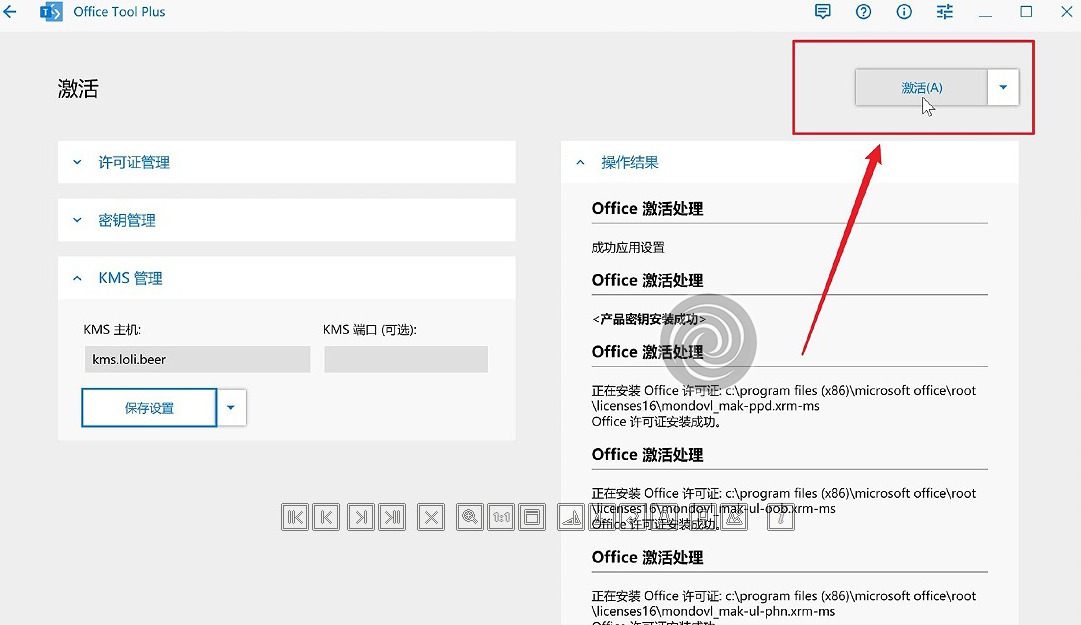The width and height of the screenshot is (1081, 625).
Task: Collapse the KMS 管理 section
Action: tap(287, 278)
